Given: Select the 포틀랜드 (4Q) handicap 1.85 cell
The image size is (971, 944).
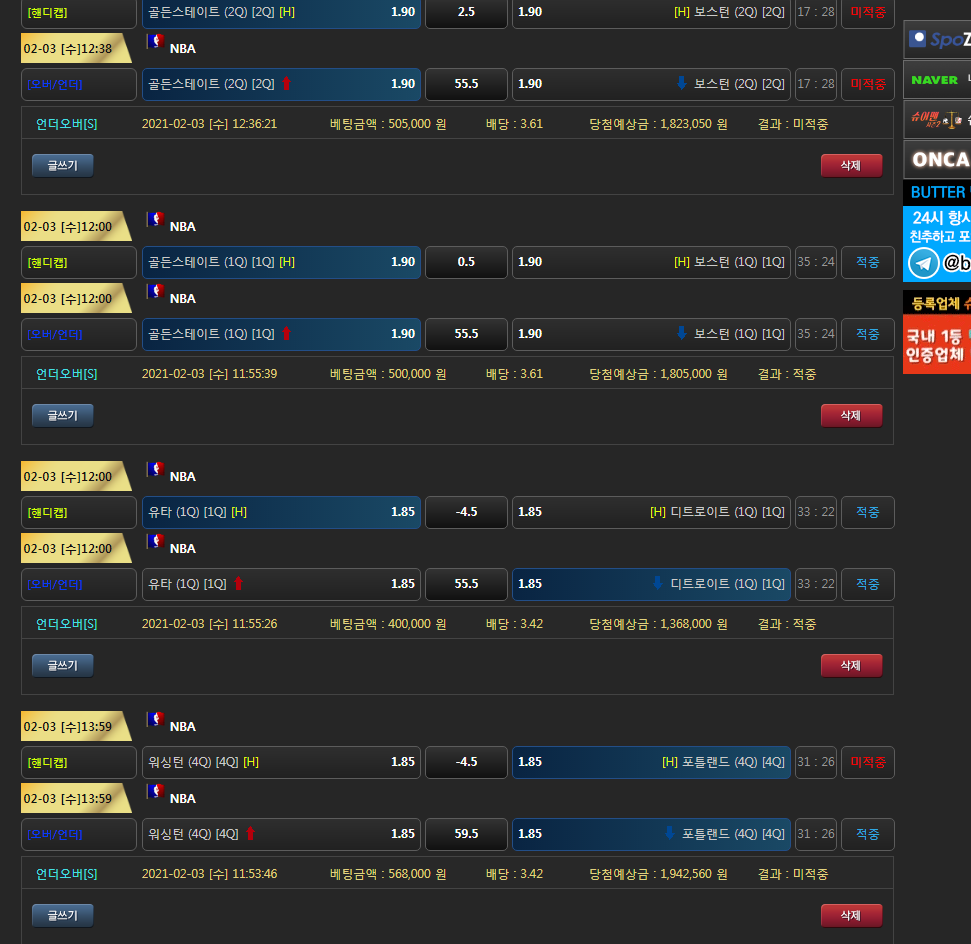Looking at the screenshot, I should point(650,762).
